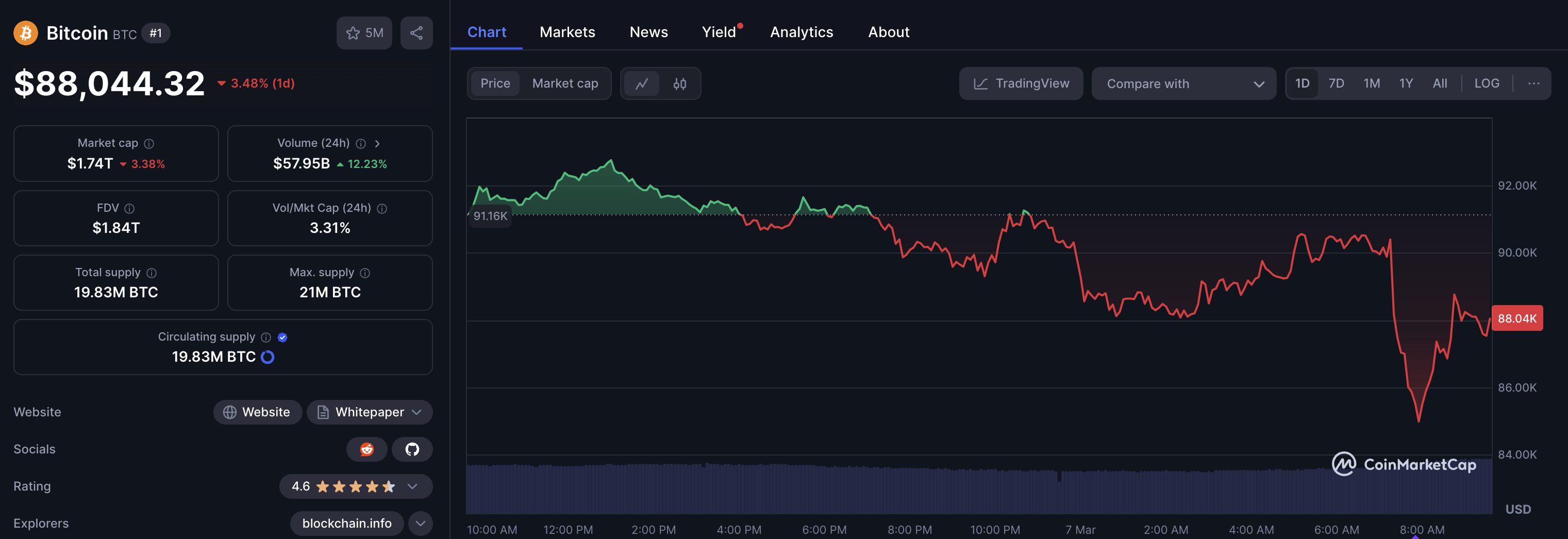Switch to candlestick chart view
The image size is (1568, 539).
pyautogui.click(x=679, y=83)
